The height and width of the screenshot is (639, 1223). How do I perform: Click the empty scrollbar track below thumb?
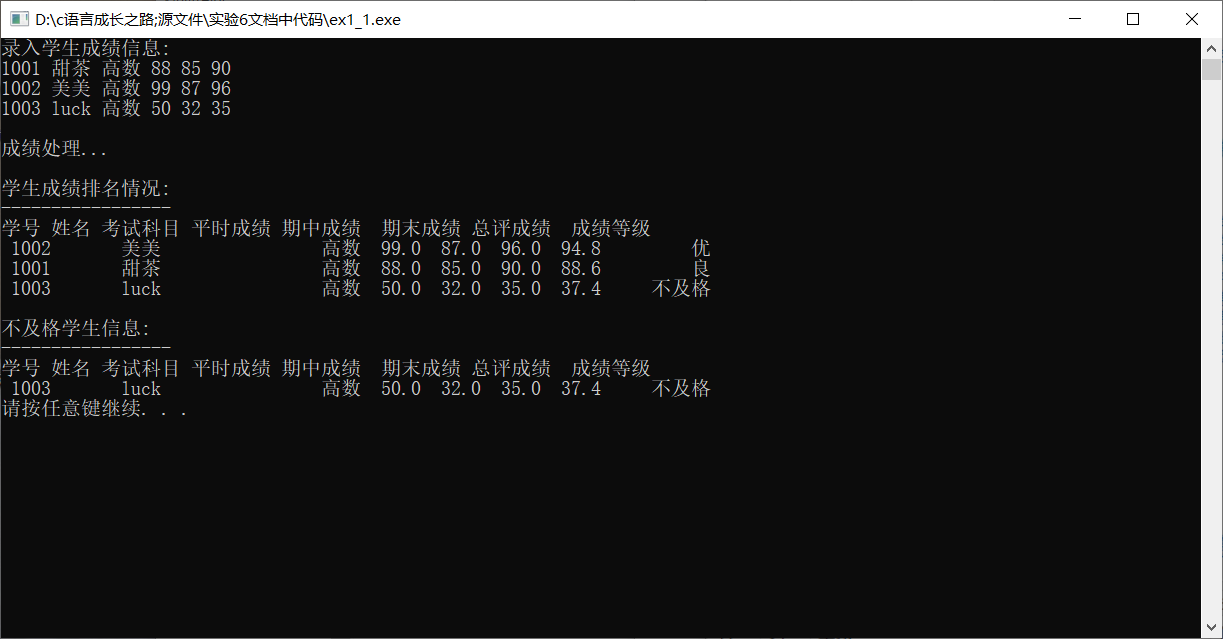pos(1212,350)
